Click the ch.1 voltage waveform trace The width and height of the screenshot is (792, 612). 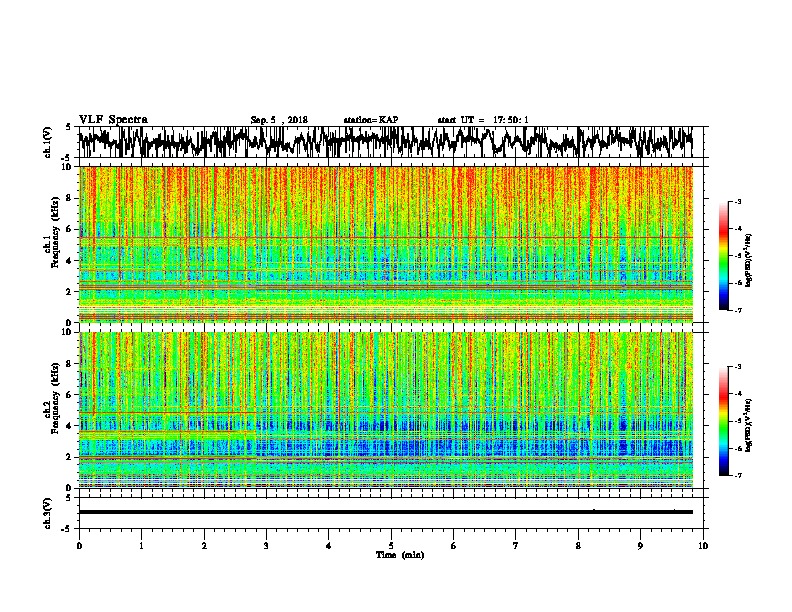pyautogui.click(x=385, y=142)
